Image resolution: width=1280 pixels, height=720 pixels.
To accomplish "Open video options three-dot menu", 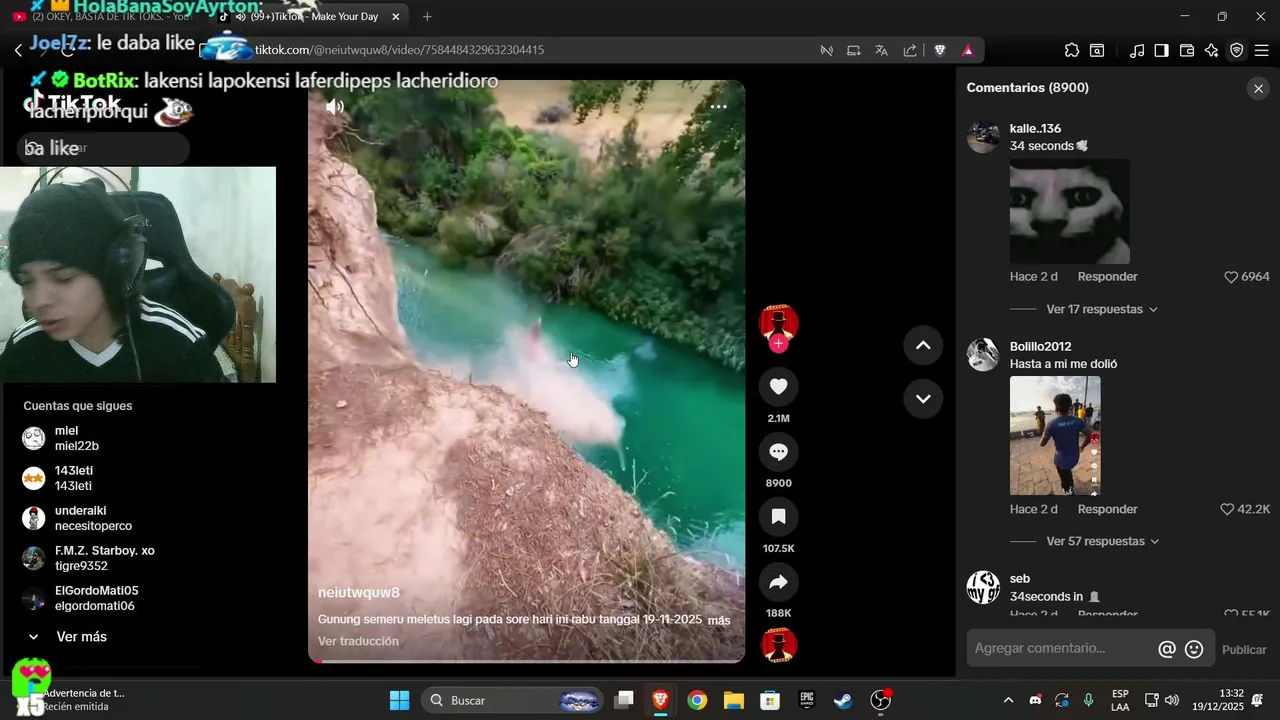I will (718, 106).
